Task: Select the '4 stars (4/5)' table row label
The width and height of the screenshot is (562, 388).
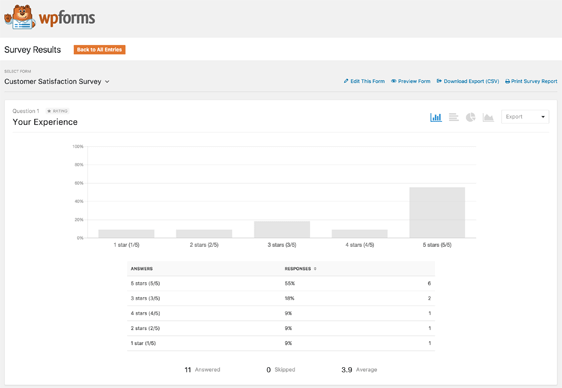Action: [145, 313]
